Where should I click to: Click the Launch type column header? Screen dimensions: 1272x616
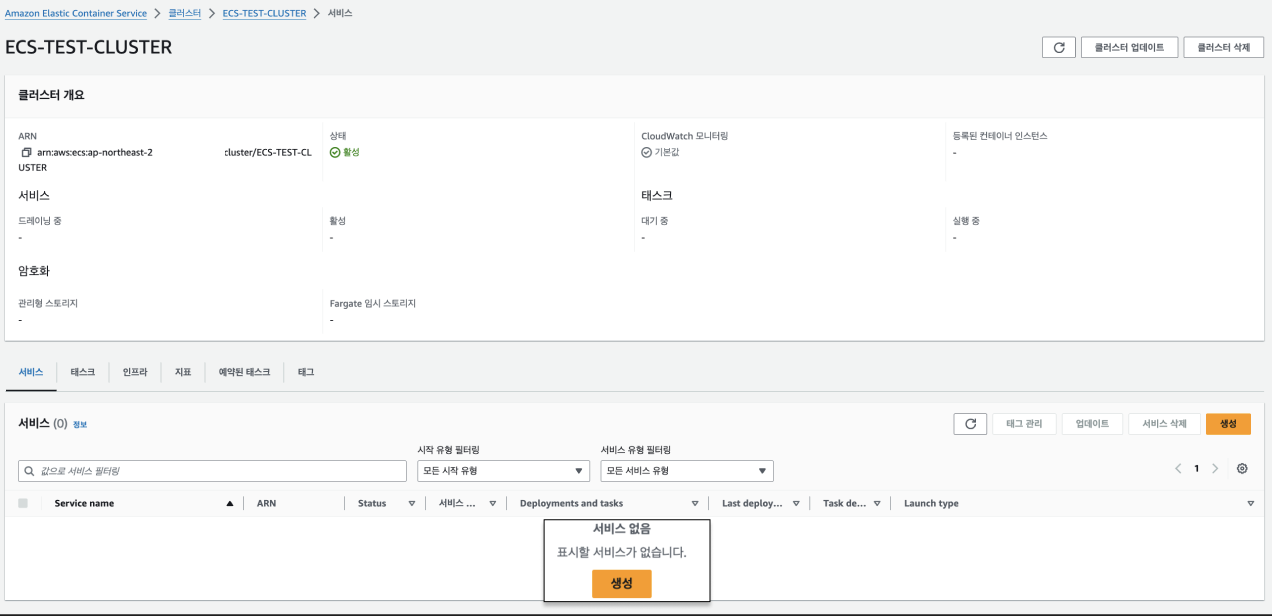coord(931,504)
